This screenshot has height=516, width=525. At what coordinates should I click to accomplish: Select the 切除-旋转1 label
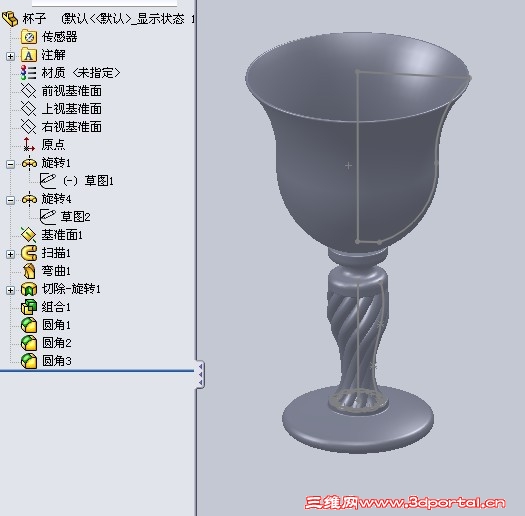(x=71, y=289)
